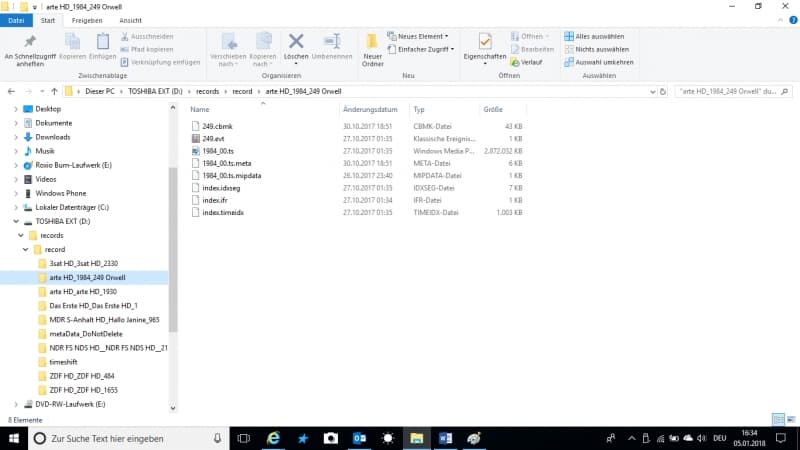Select file 249.evt
The image size is (800, 450).
click(x=213, y=138)
